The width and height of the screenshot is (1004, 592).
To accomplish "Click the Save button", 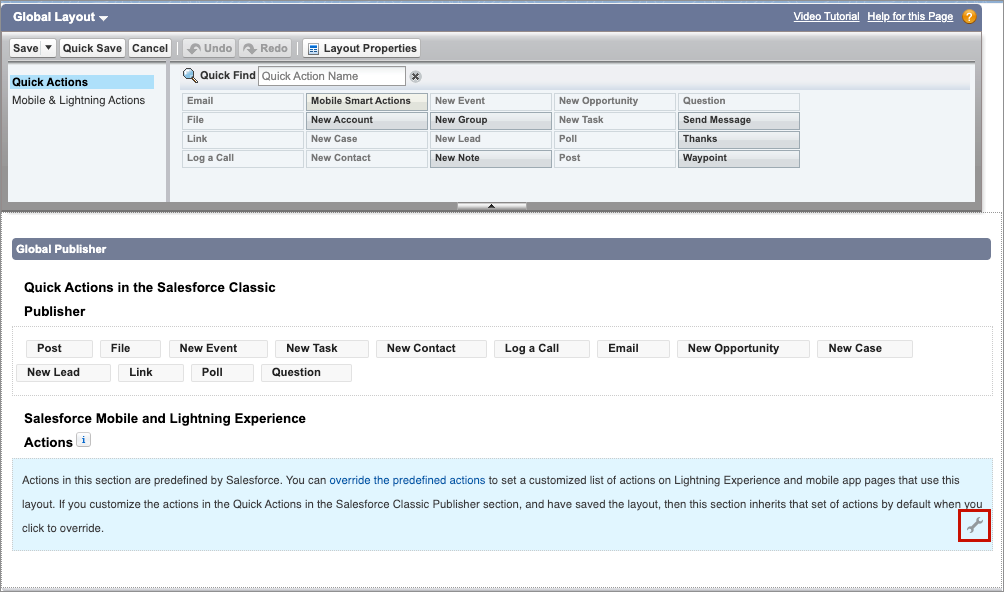I will point(26,48).
